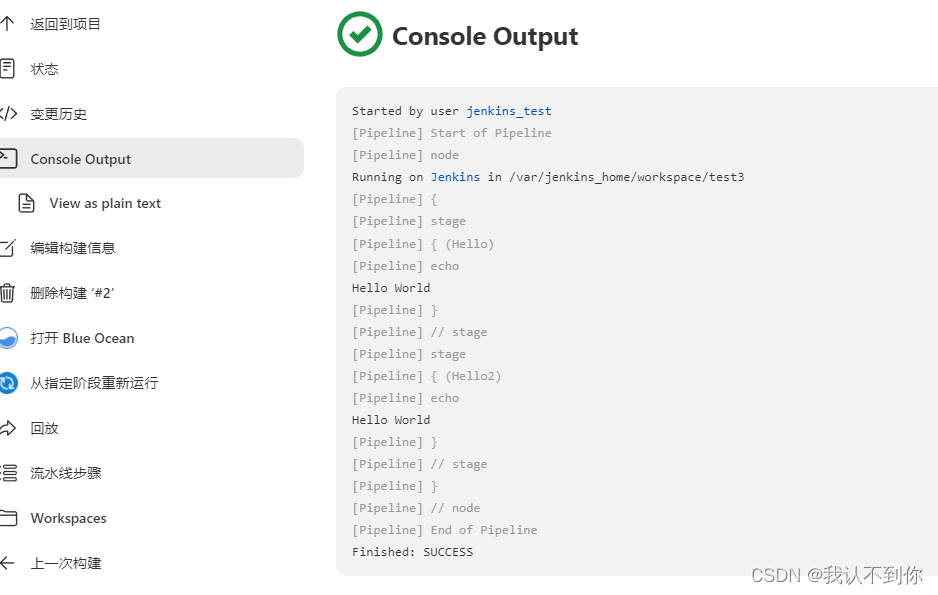
Task: Click the Blue Ocean wave icon
Action: pos(7,338)
